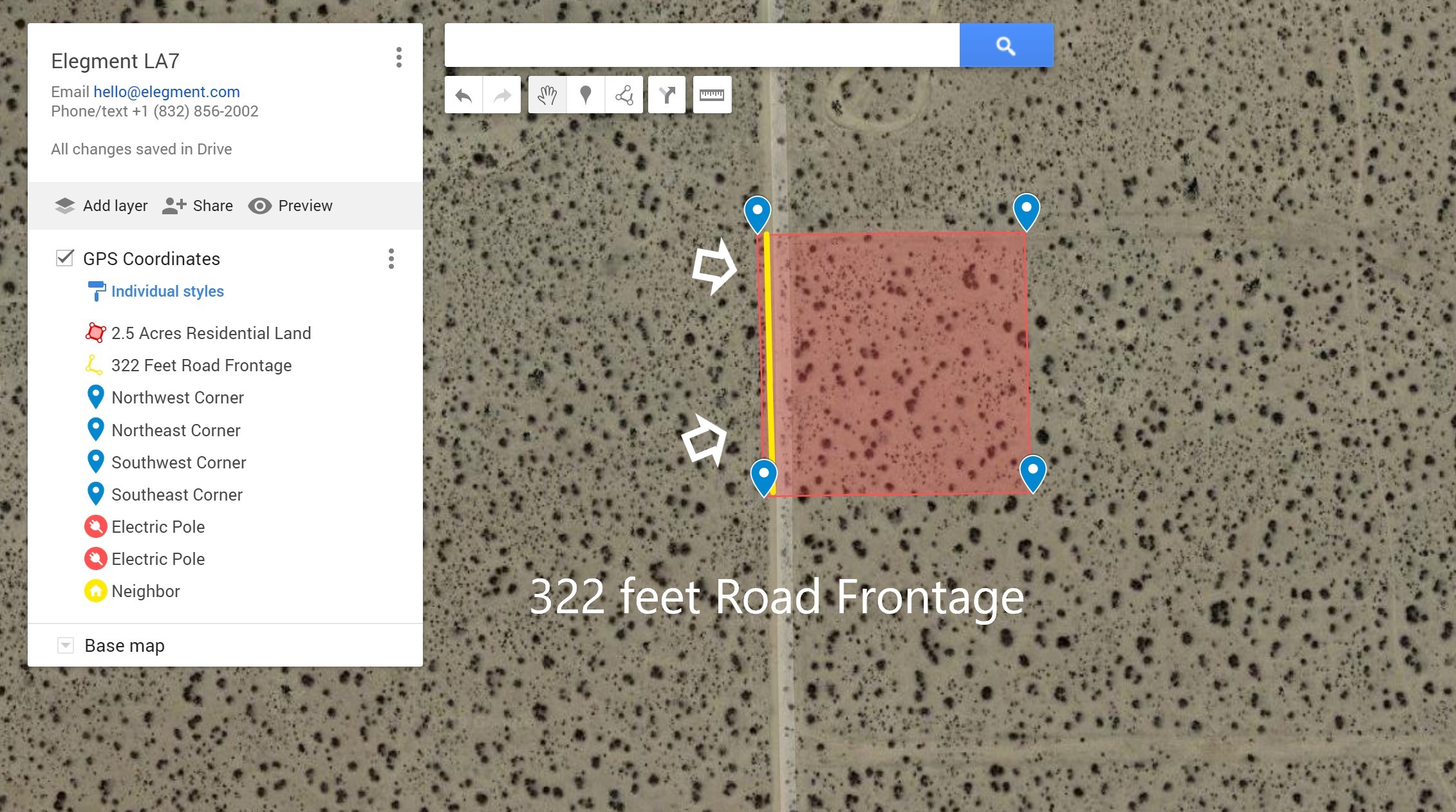Image resolution: width=1456 pixels, height=812 pixels.
Task: Click Share in the panel
Action: pos(198,206)
